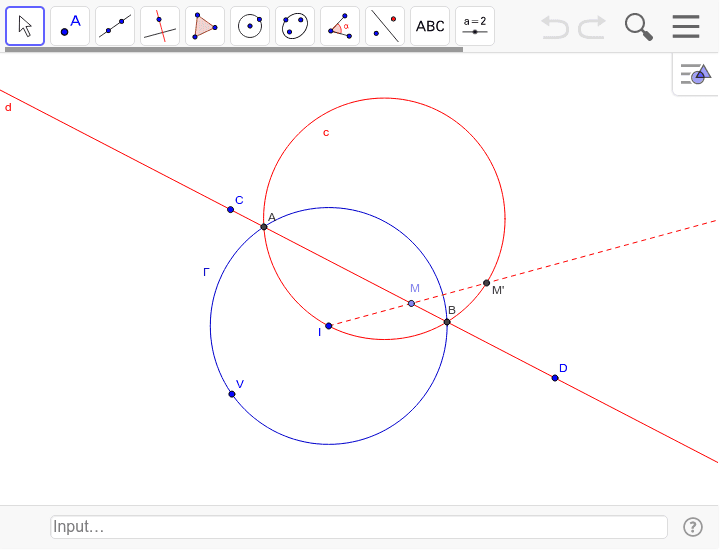
Task: Select intersection point B
Action: point(447,322)
